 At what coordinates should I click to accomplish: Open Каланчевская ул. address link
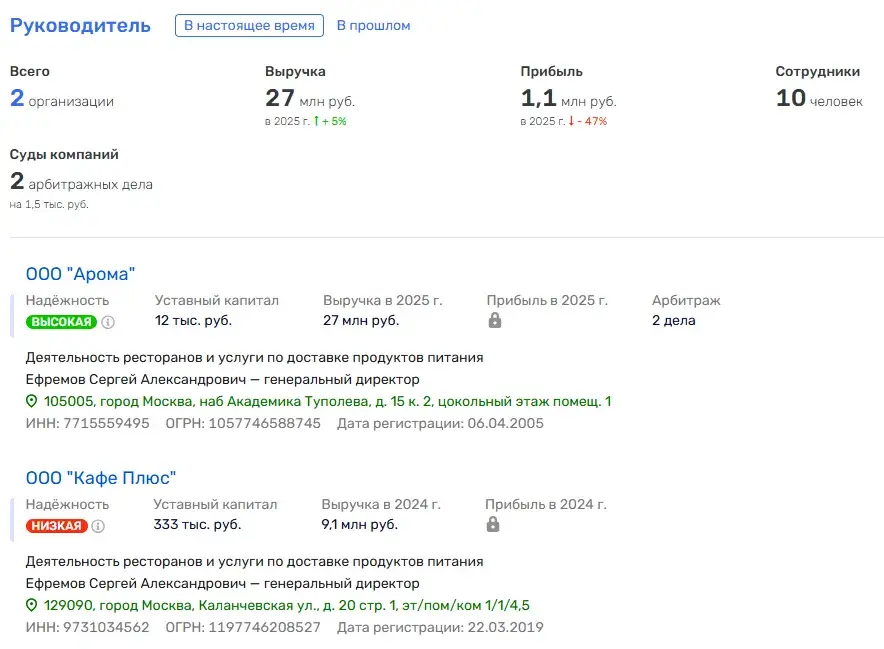point(287,606)
